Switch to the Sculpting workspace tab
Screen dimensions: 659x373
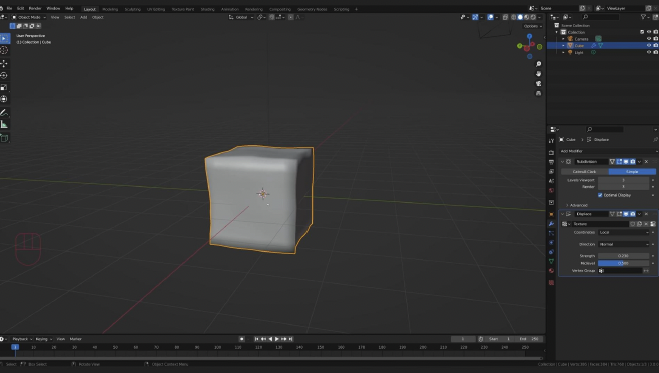click(x=132, y=9)
